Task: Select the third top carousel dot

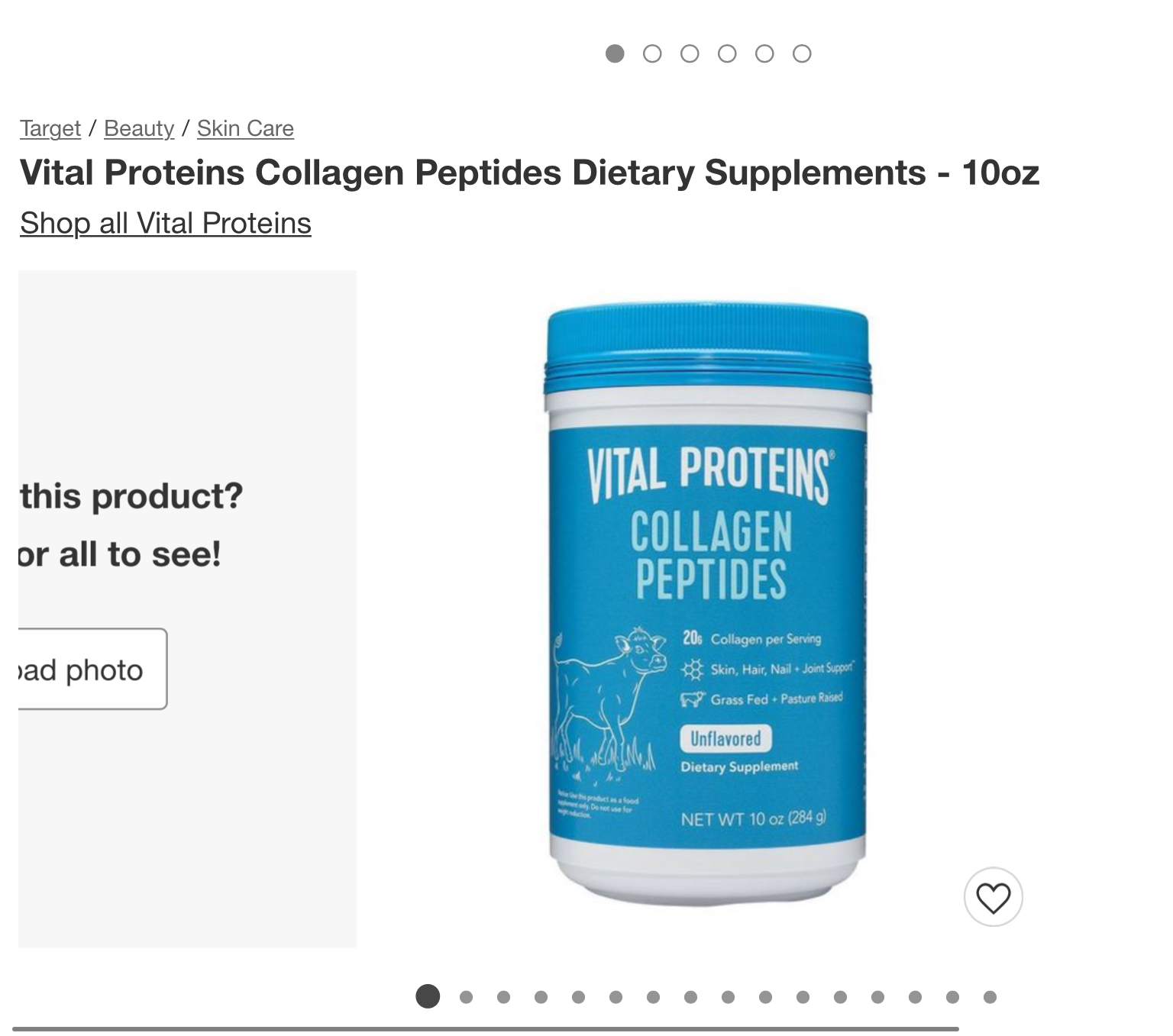Action: [x=690, y=53]
